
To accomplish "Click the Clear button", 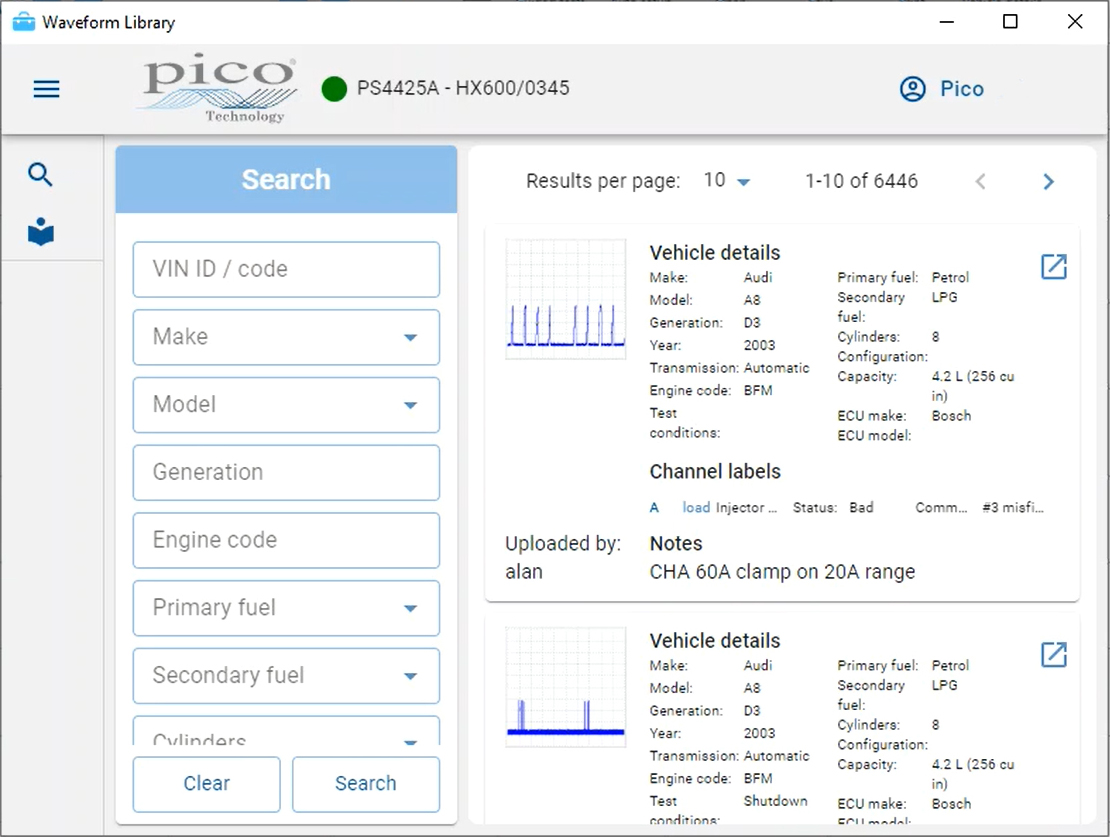I will (x=207, y=784).
